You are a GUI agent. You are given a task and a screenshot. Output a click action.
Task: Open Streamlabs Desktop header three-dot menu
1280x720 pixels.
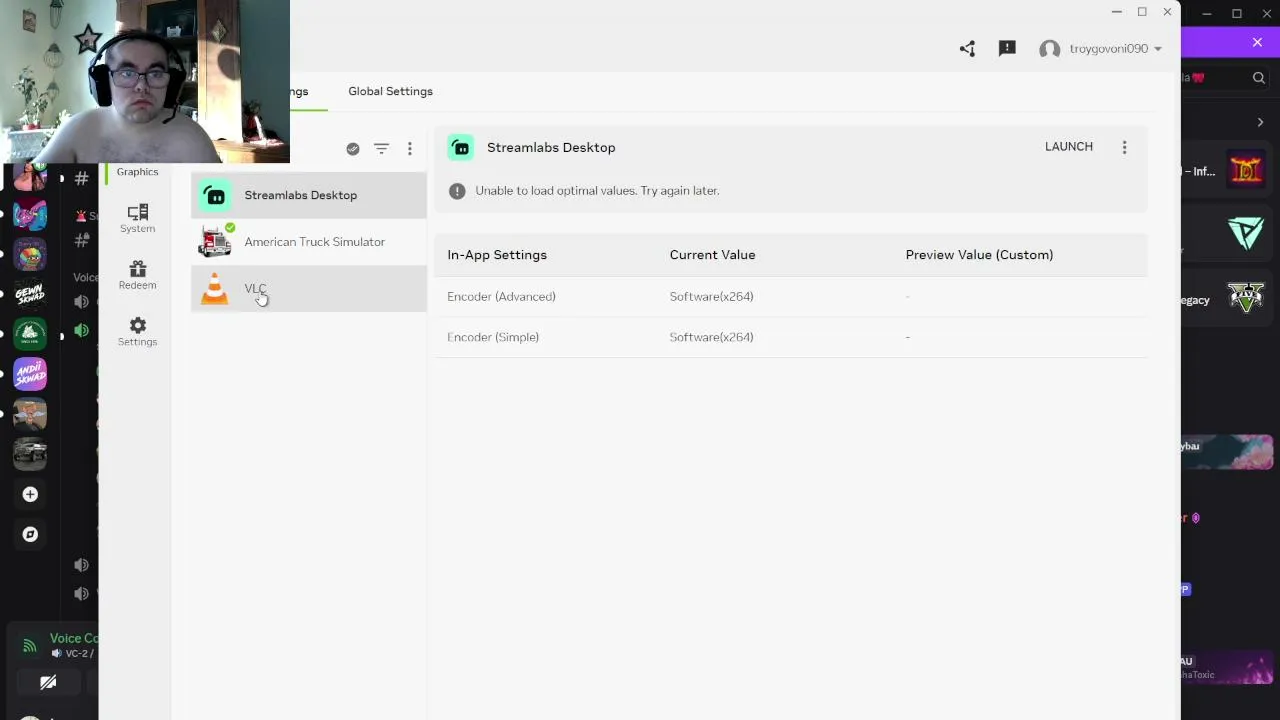pos(1124,147)
